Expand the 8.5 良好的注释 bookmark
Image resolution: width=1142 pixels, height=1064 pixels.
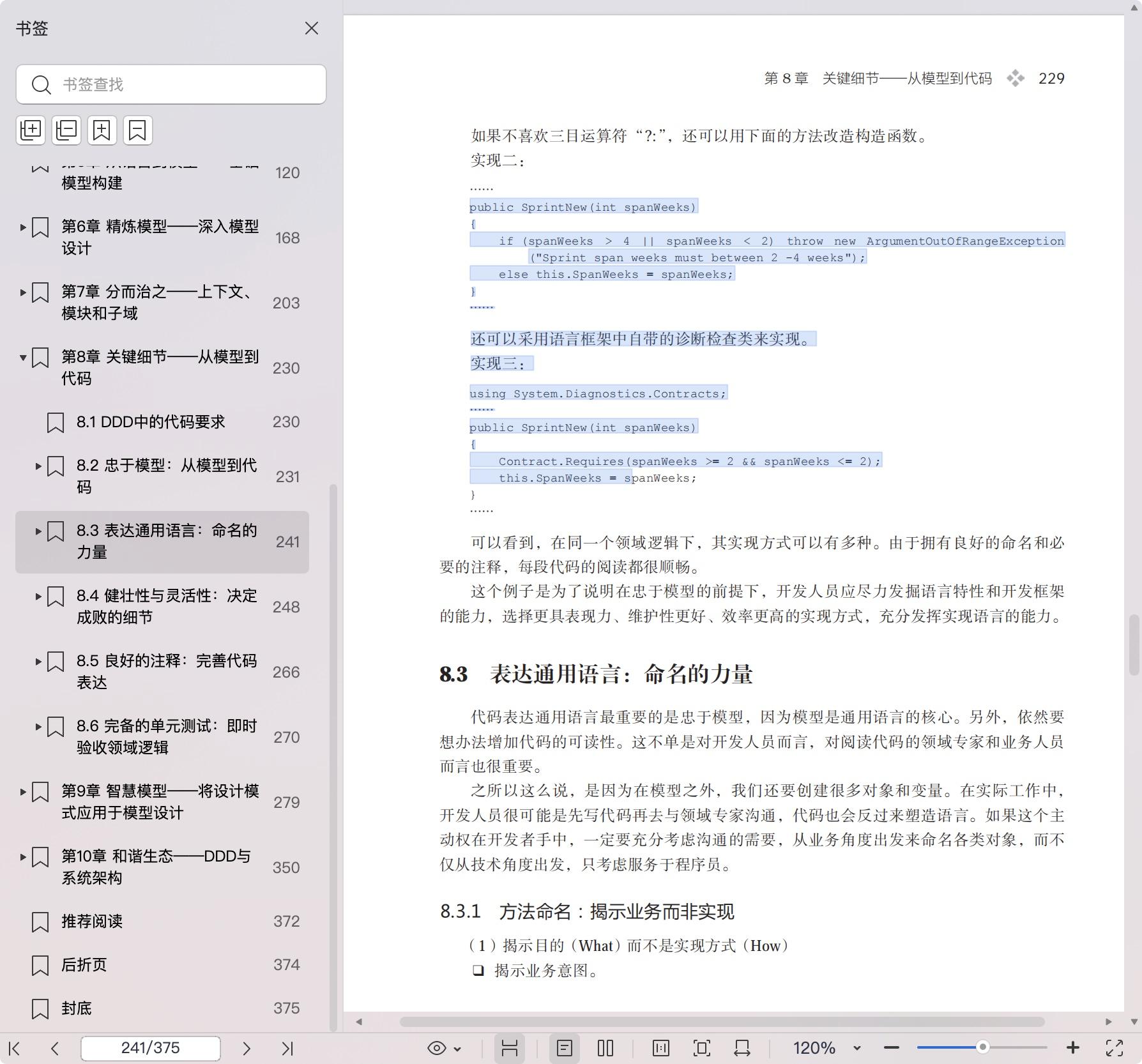point(38,661)
